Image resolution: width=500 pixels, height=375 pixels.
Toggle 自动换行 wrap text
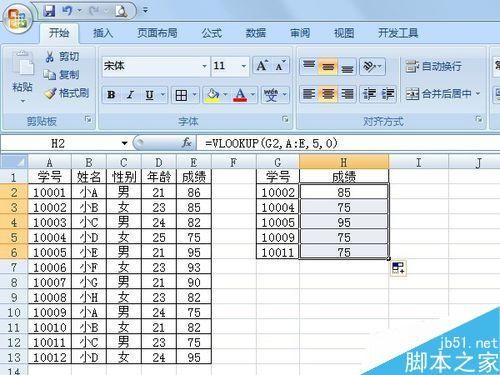pyautogui.click(x=434, y=66)
